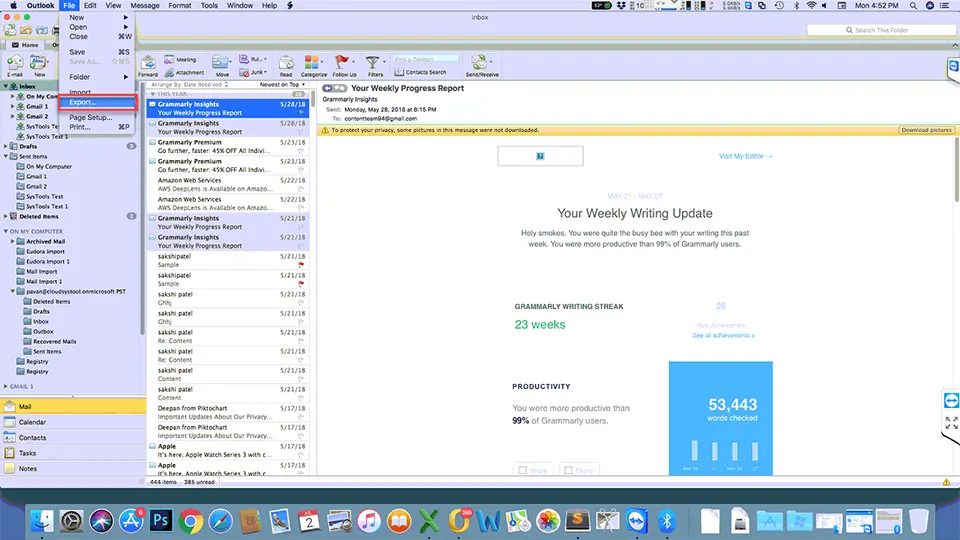Collapse the THIS YEAR message group
960x540 pixels.
pyautogui.click(x=153, y=94)
